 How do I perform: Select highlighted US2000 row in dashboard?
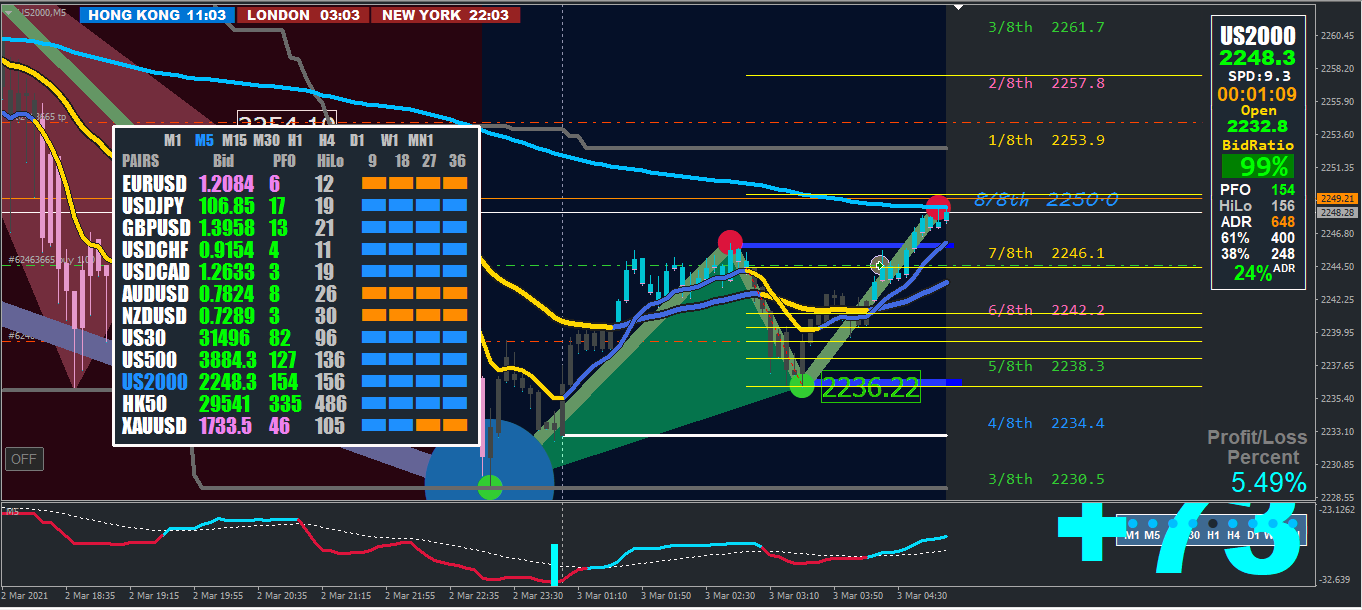click(x=154, y=382)
